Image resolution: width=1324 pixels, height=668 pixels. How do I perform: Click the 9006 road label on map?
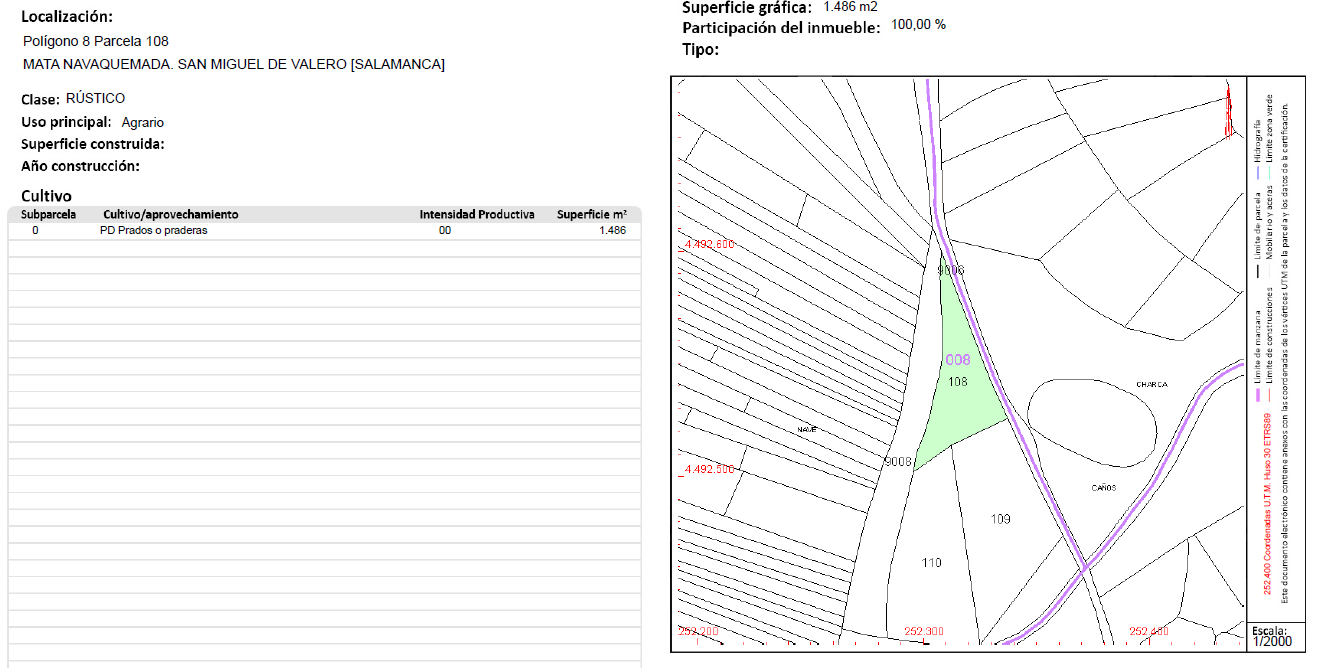tap(951, 270)
